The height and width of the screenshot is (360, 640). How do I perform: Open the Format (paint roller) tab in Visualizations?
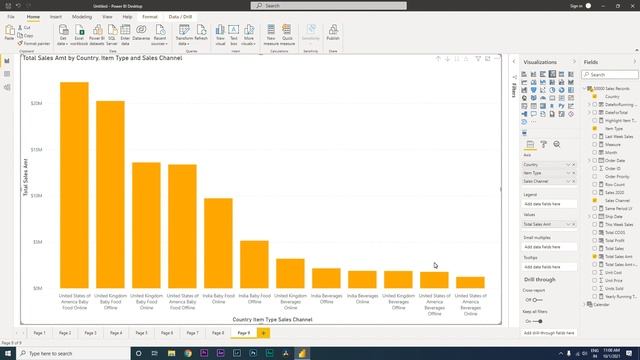(543, 144)
